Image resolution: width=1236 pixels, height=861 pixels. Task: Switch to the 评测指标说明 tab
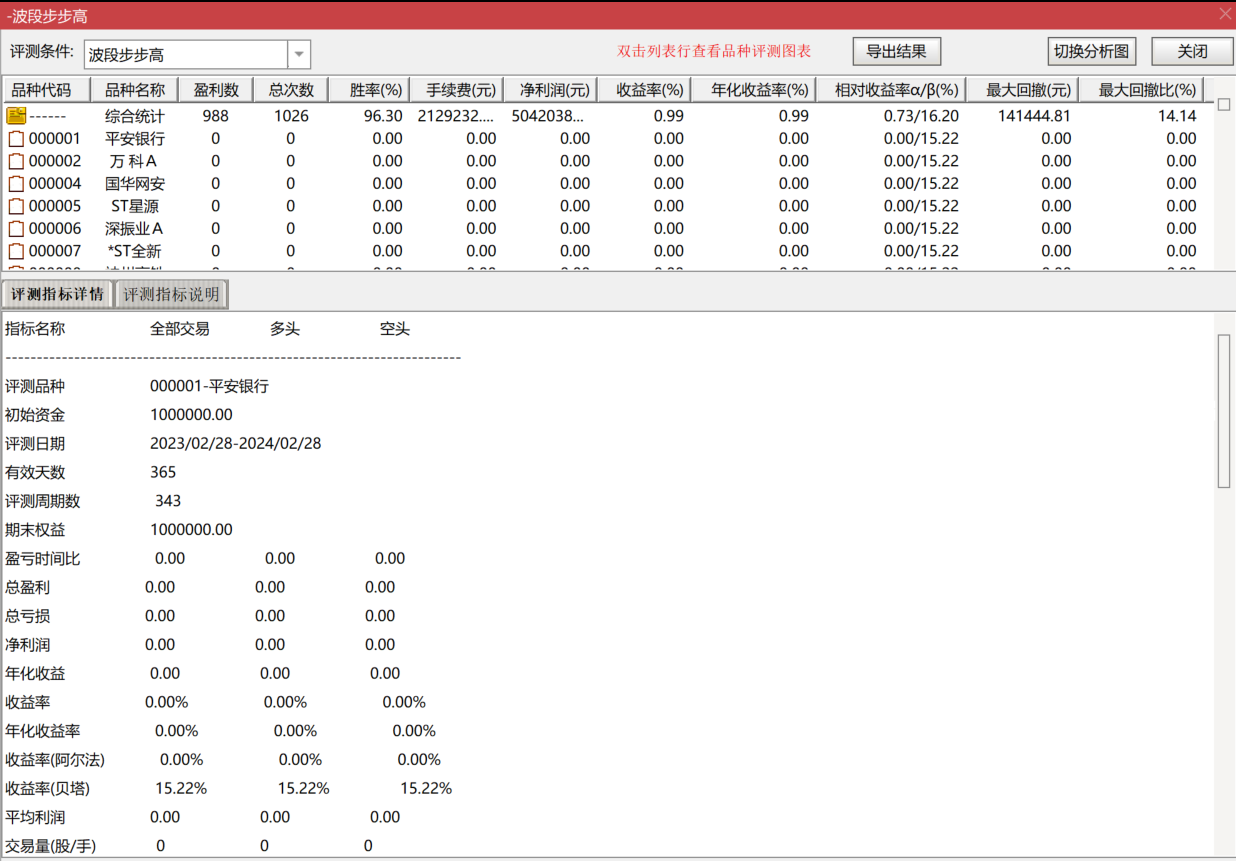(171, 295)
